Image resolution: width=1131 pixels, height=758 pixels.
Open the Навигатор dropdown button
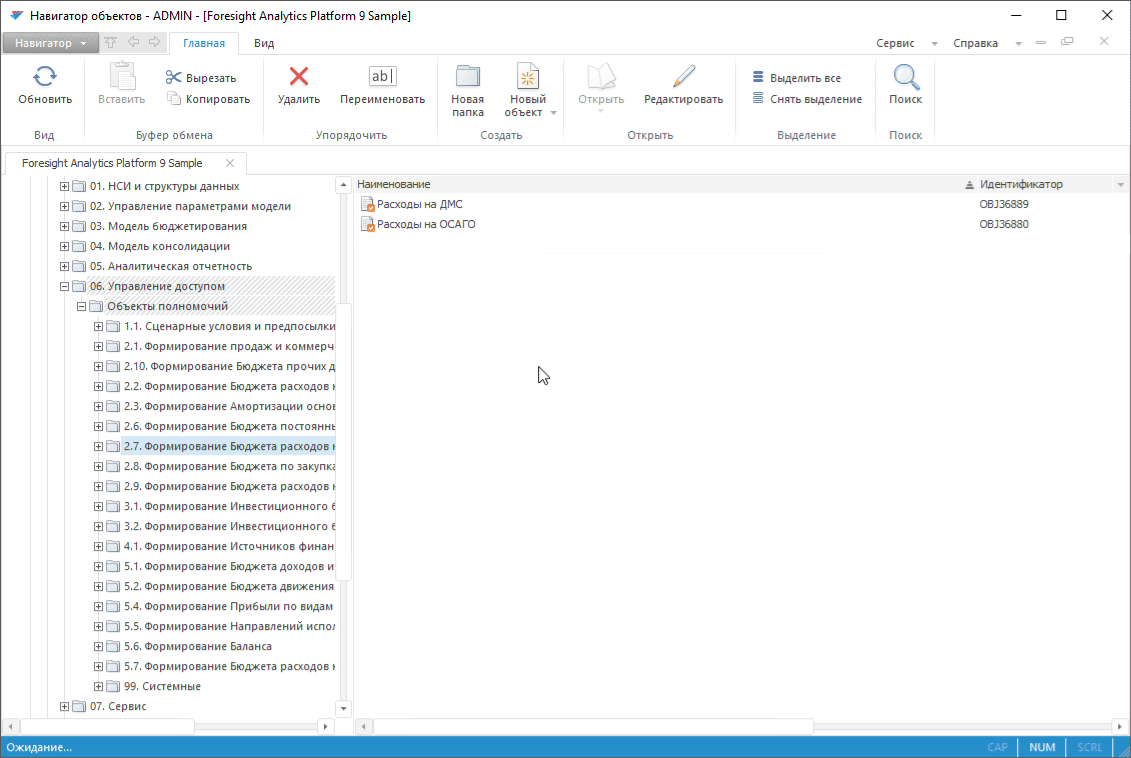pos(50,43)
